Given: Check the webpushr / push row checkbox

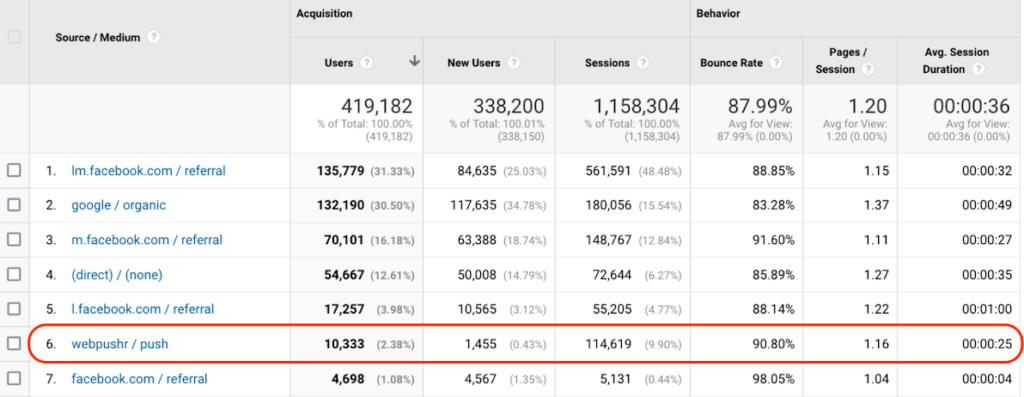Looking at the screenshot, I should (x=14, y=343).
